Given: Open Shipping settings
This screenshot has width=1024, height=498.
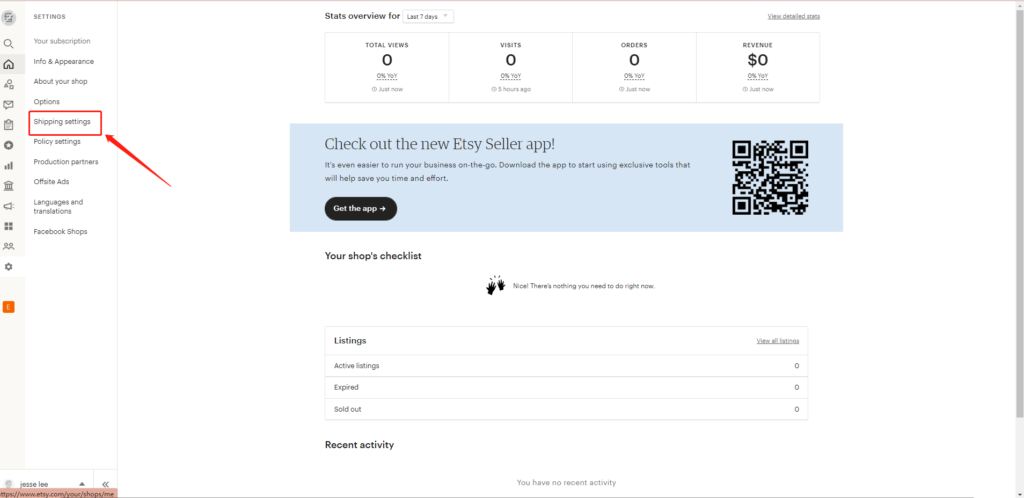Looking at the screenshot, I should [62, 122].
